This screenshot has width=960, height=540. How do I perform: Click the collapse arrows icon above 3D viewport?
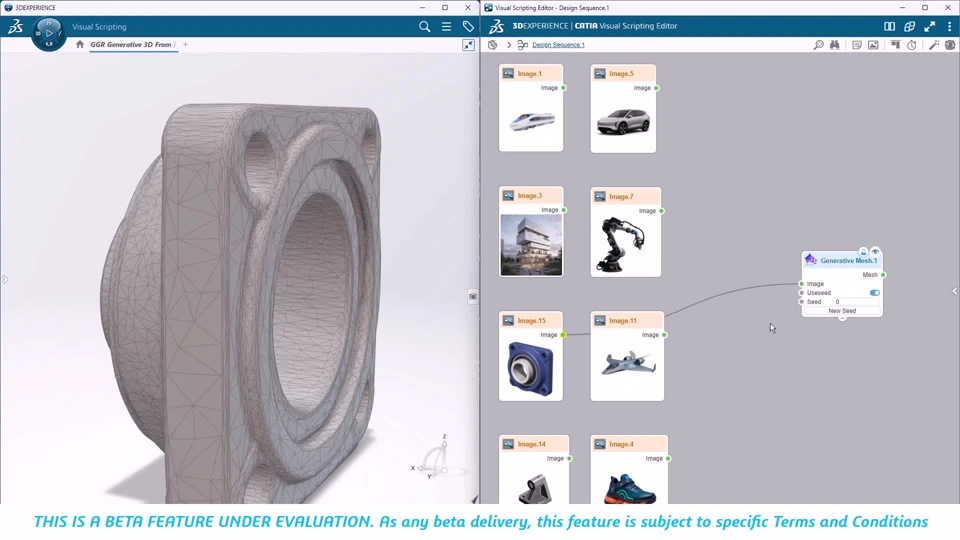[468, 45]
